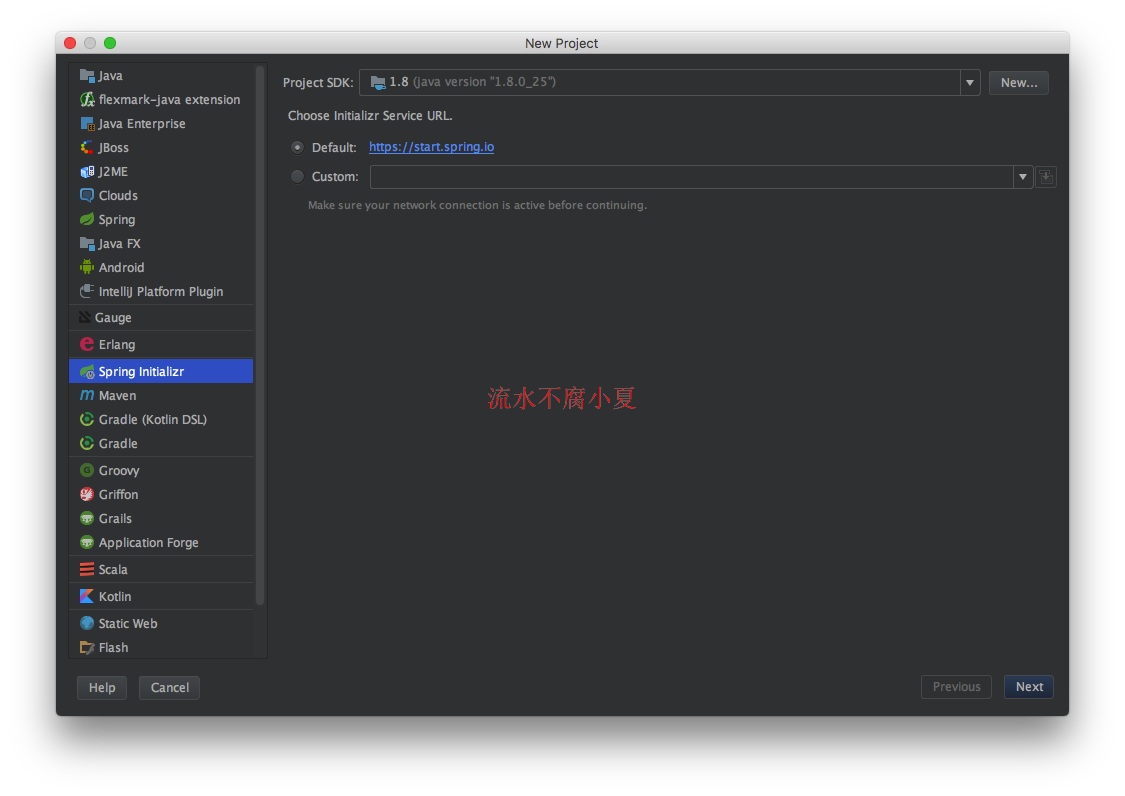
Task: Click the Java FX folder icon
Action: (x=87, y=243)
